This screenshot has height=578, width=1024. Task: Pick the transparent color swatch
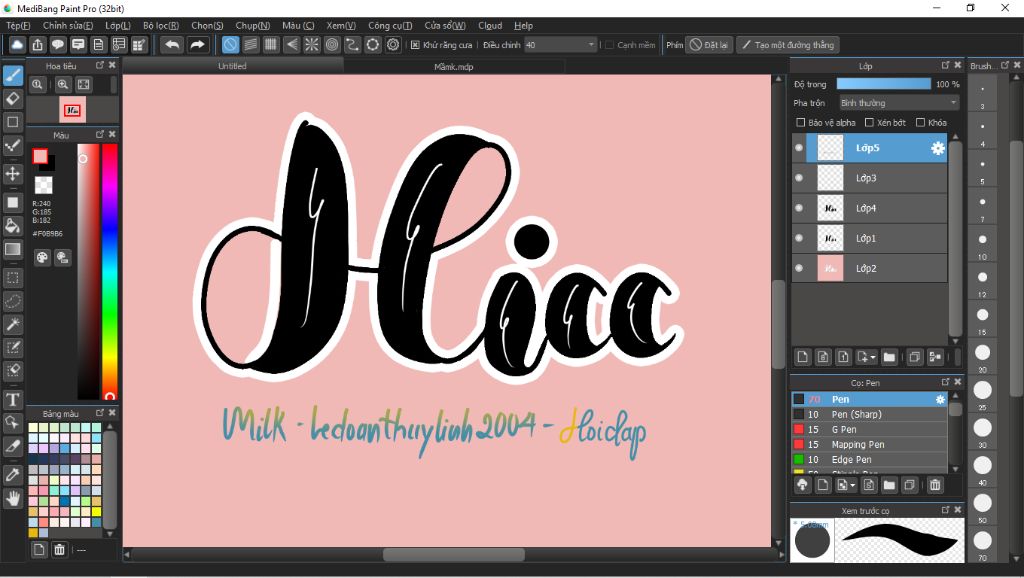tap(43, 185)
